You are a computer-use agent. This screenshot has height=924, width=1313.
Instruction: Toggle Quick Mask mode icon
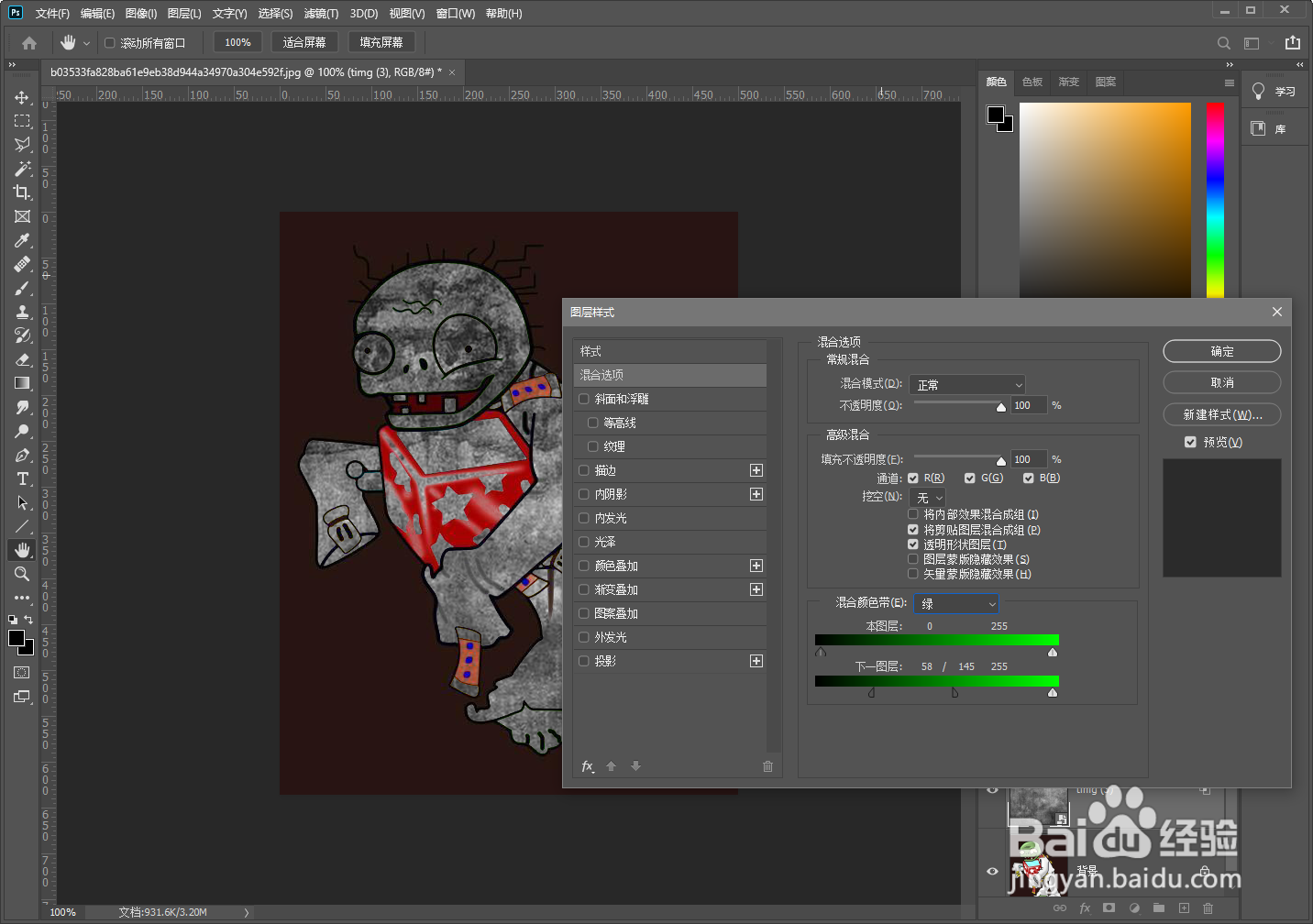tap(22, 673)
